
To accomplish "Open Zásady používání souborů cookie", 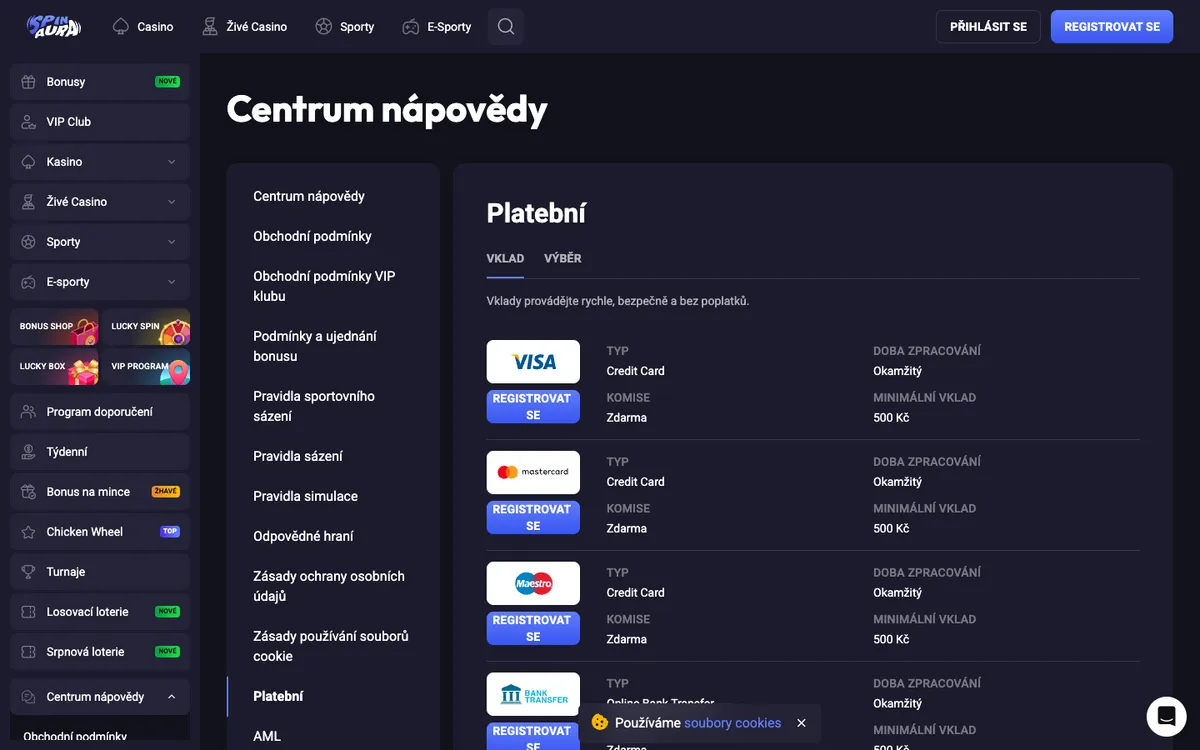I will [x=331, y=646].
